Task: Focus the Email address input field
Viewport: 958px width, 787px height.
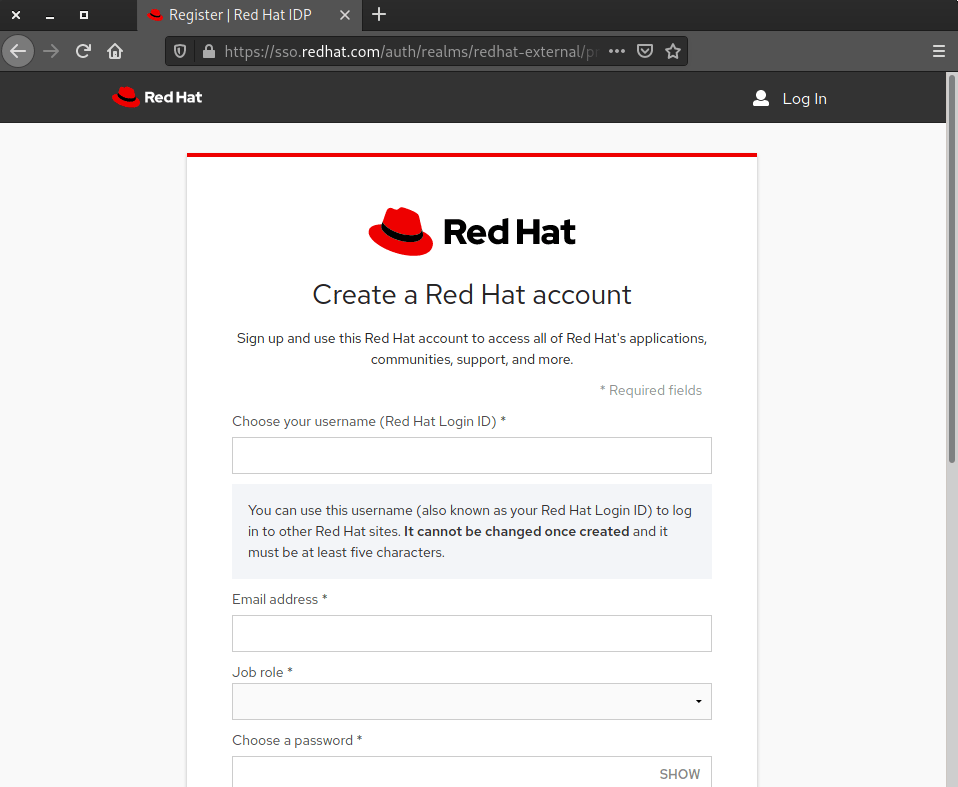Action: [471, 633]
